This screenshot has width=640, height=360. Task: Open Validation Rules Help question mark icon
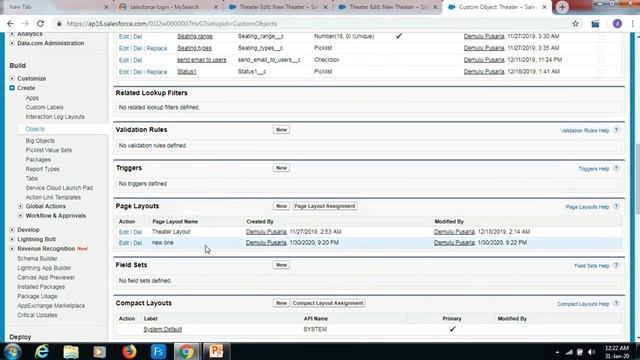[x=616, y=130]
